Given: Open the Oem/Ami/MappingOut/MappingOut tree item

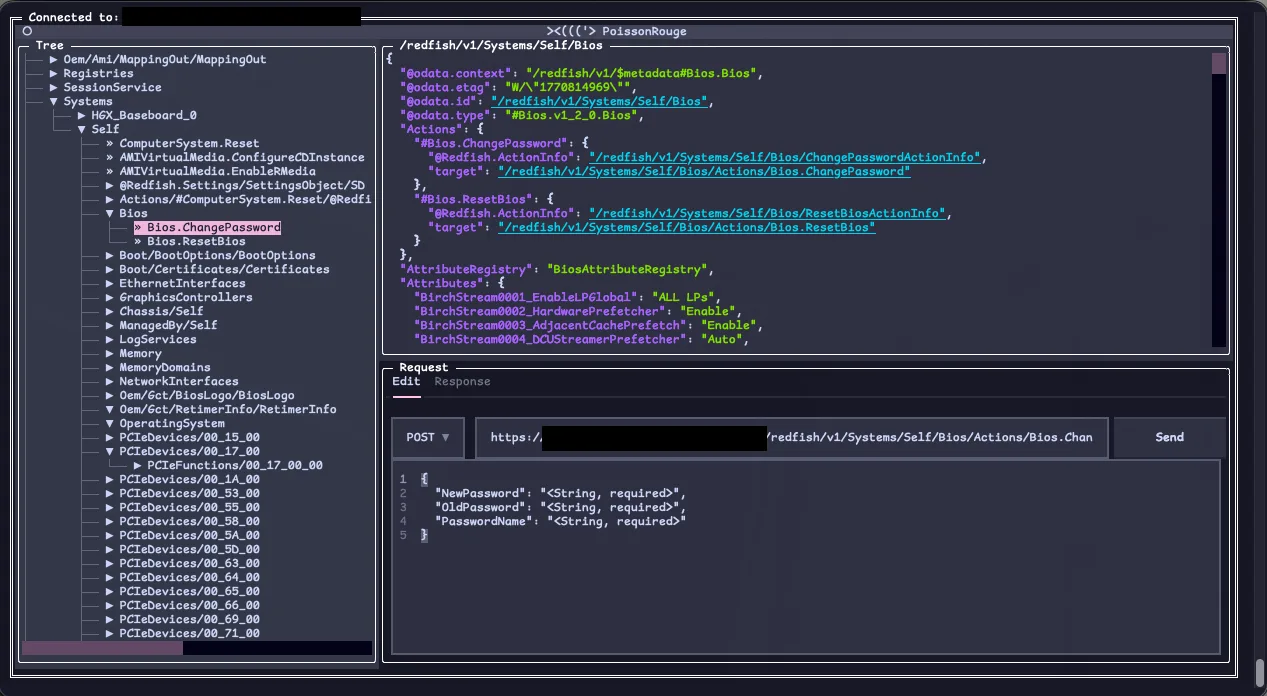Looking at the screenshot, I should pos(165,59).
